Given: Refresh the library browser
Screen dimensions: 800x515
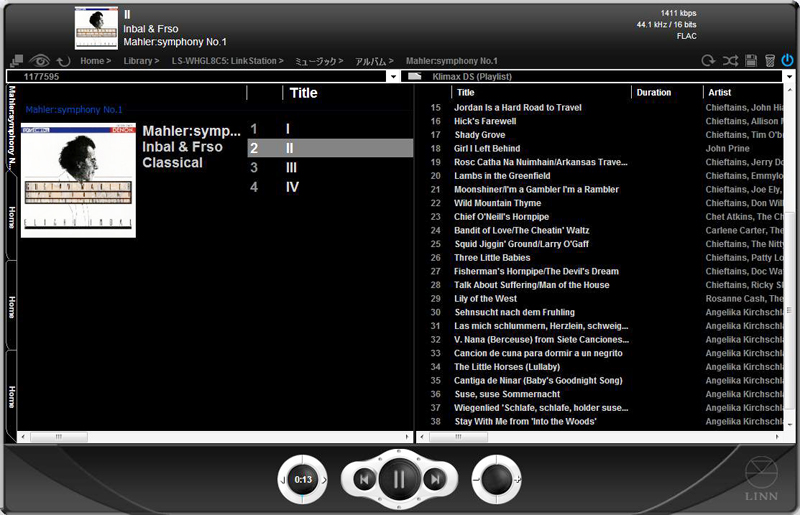Looking at the screenshot, I should click(x=63, y=61).
